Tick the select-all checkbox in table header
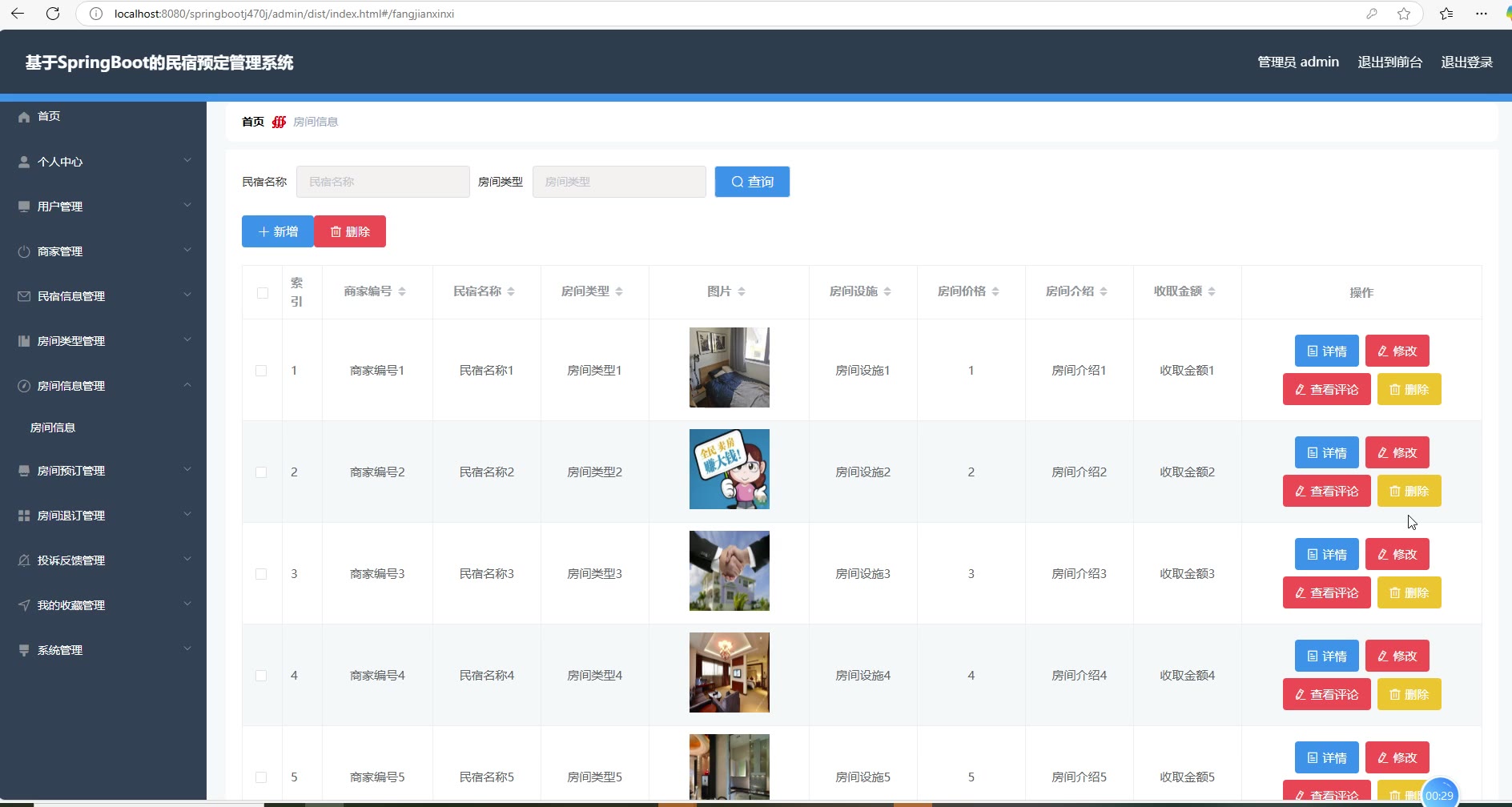Image resolution: width=1512 pixels, height=807 pixels. click(x=263, y=293)
